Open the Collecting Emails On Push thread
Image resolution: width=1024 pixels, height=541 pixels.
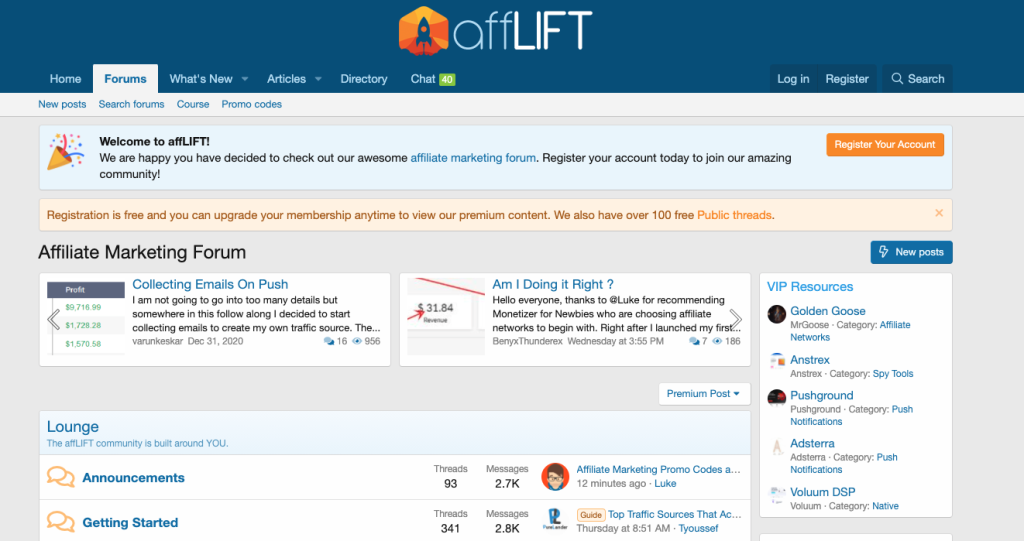(x=210, y=284)
